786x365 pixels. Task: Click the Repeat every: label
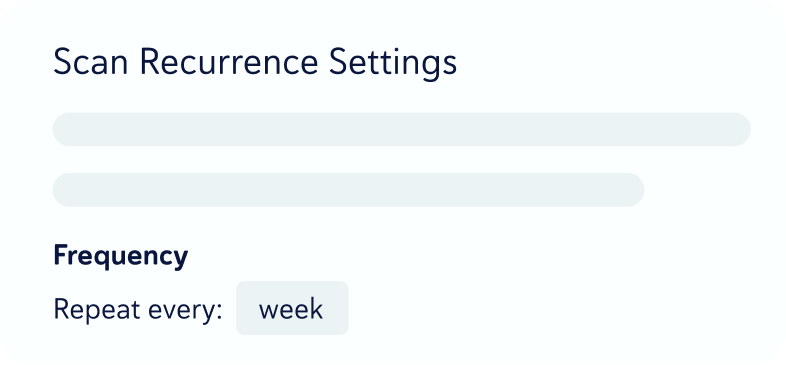137,309
